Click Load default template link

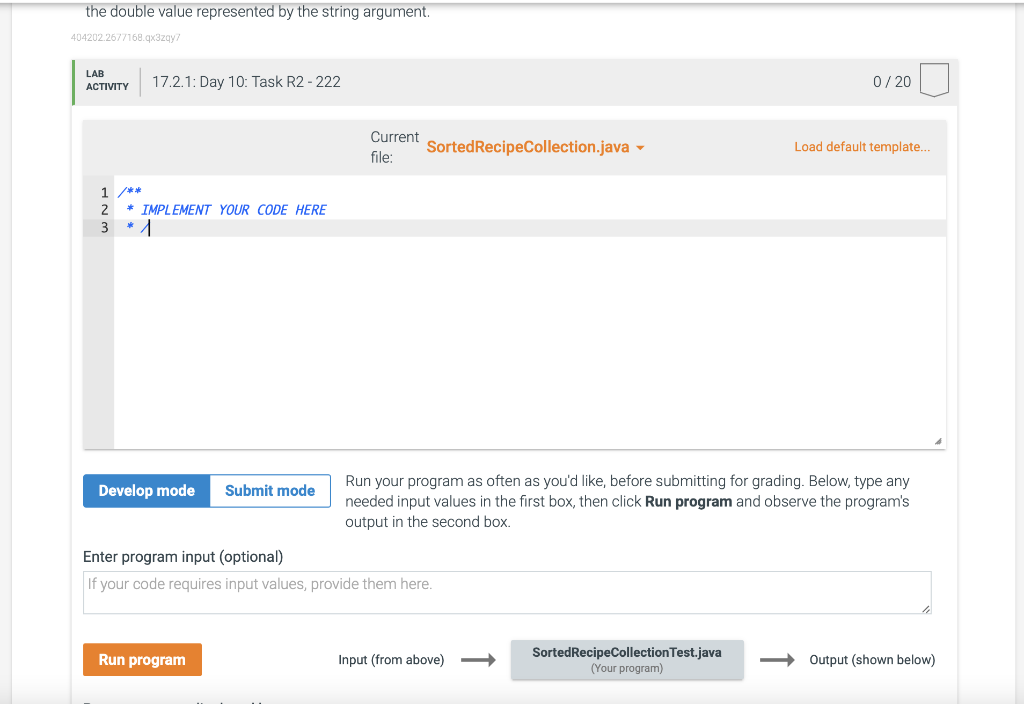(862, 147)
